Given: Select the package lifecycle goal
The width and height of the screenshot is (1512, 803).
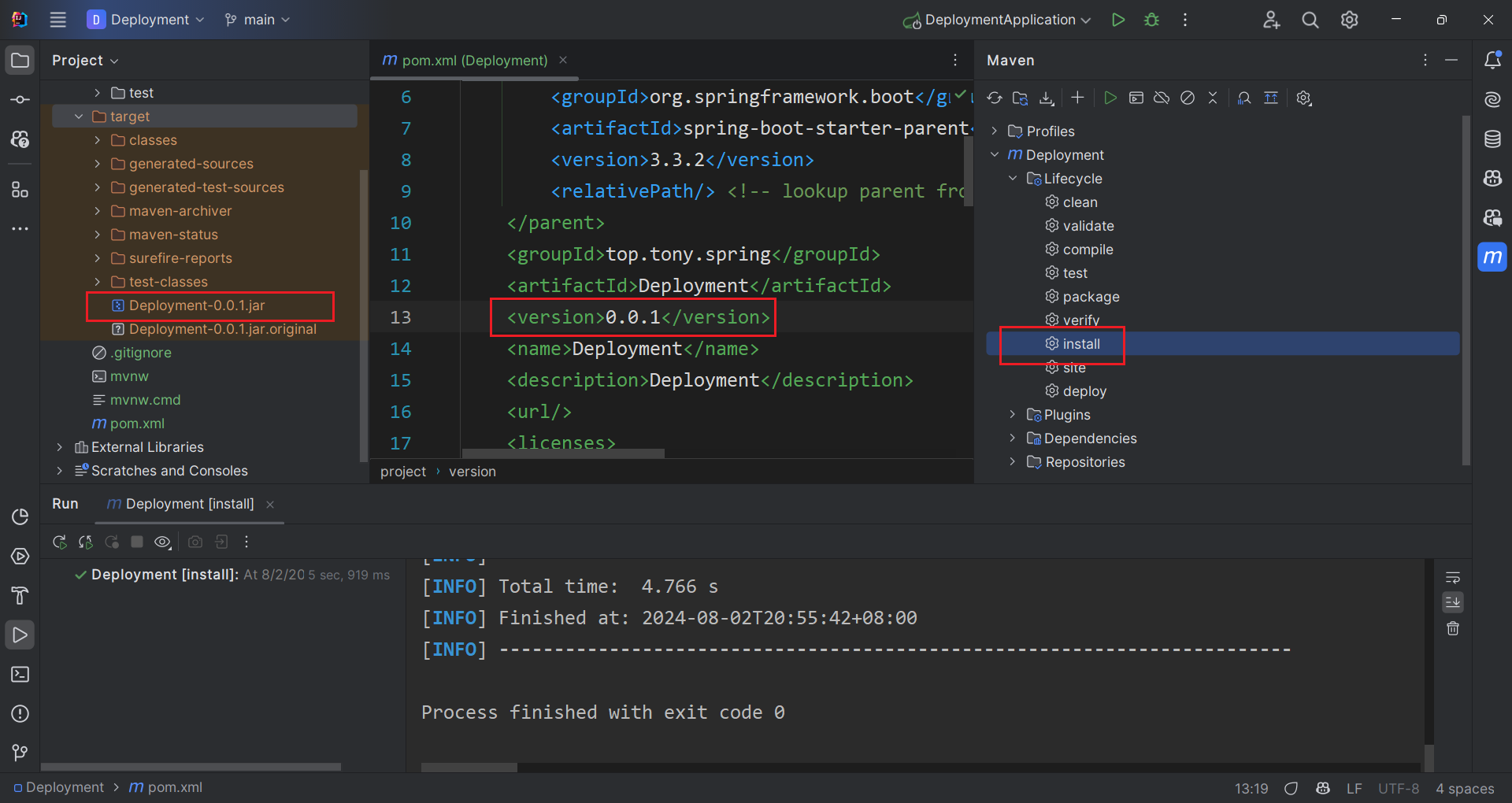Looking at the screenshot, I should 1091,297.
